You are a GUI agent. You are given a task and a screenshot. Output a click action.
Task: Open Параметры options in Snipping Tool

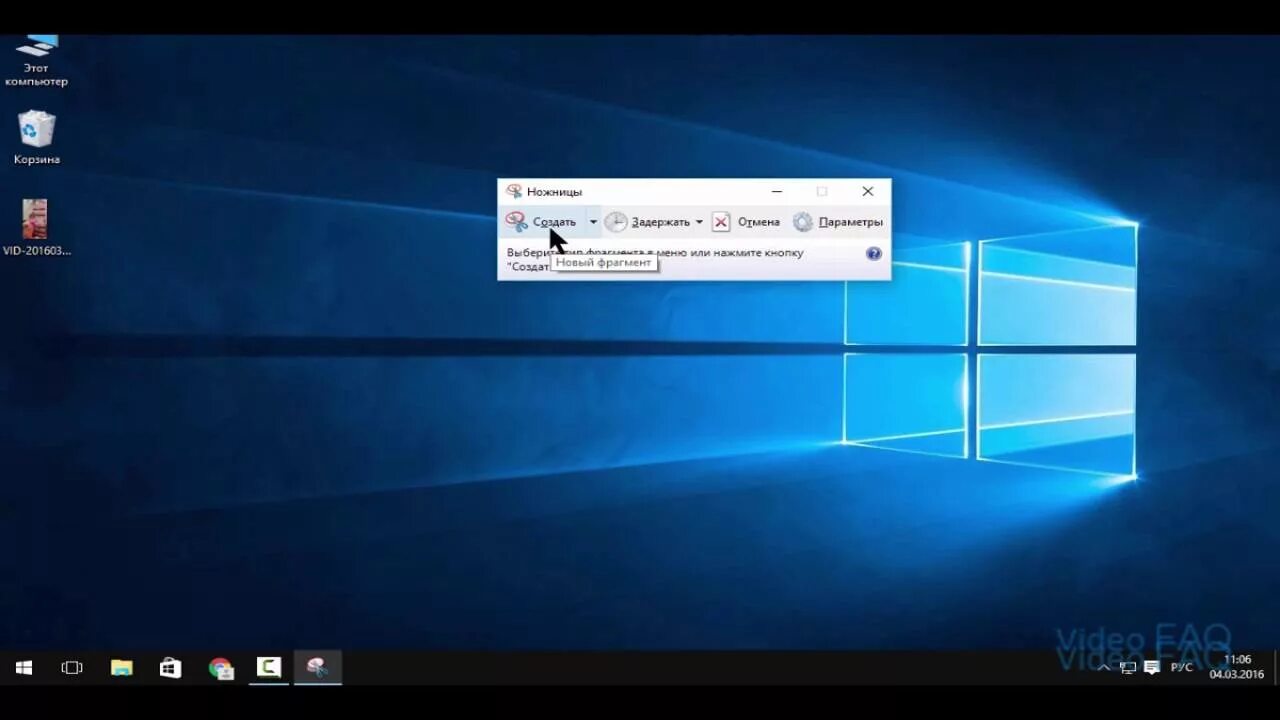[838, 222]
